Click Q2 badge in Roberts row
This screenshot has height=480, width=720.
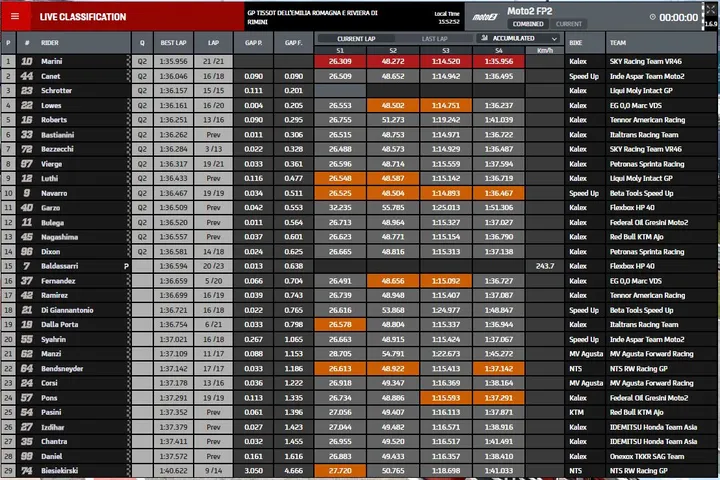click(142, 120)
